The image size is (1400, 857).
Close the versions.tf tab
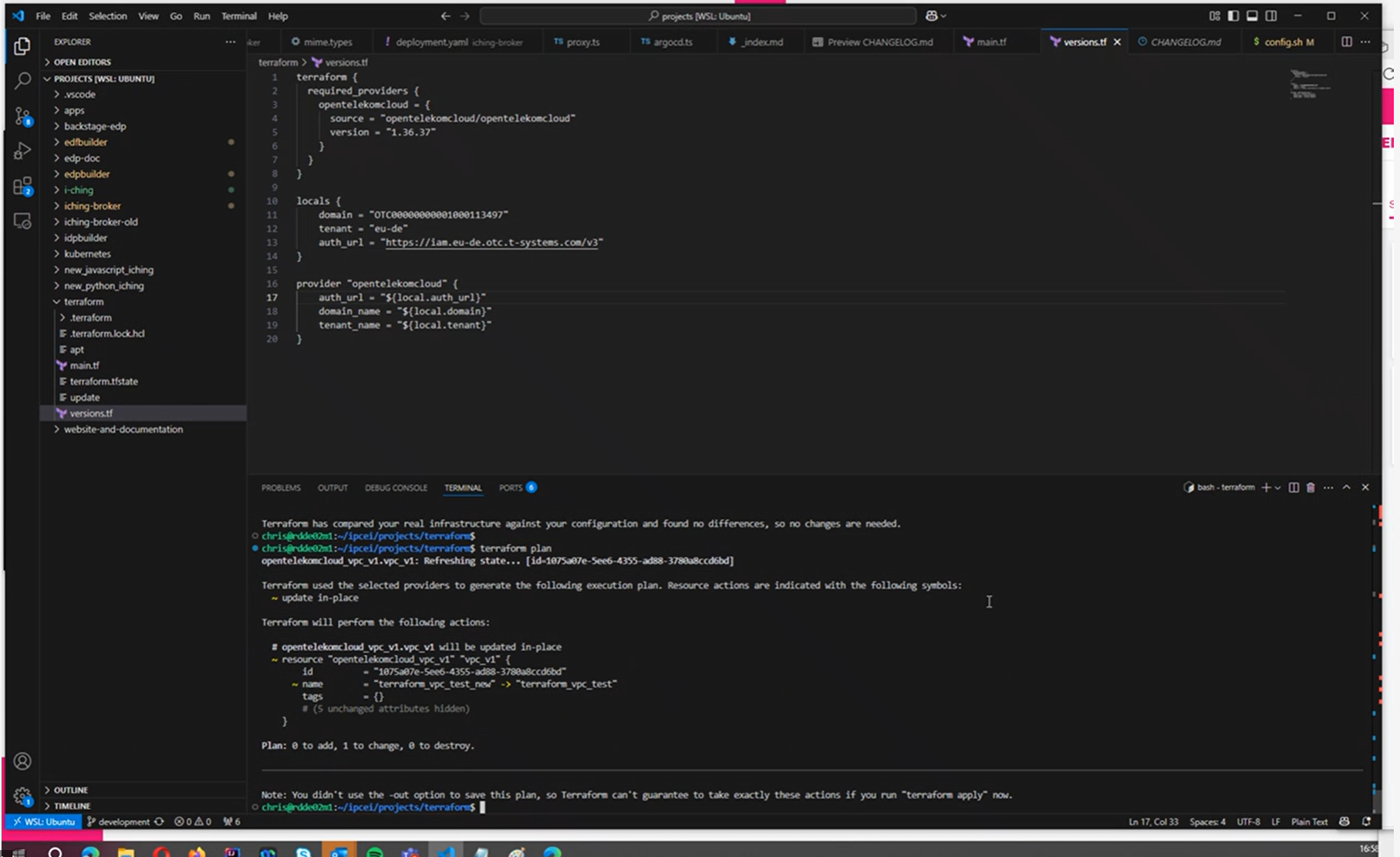(1117, 42)
